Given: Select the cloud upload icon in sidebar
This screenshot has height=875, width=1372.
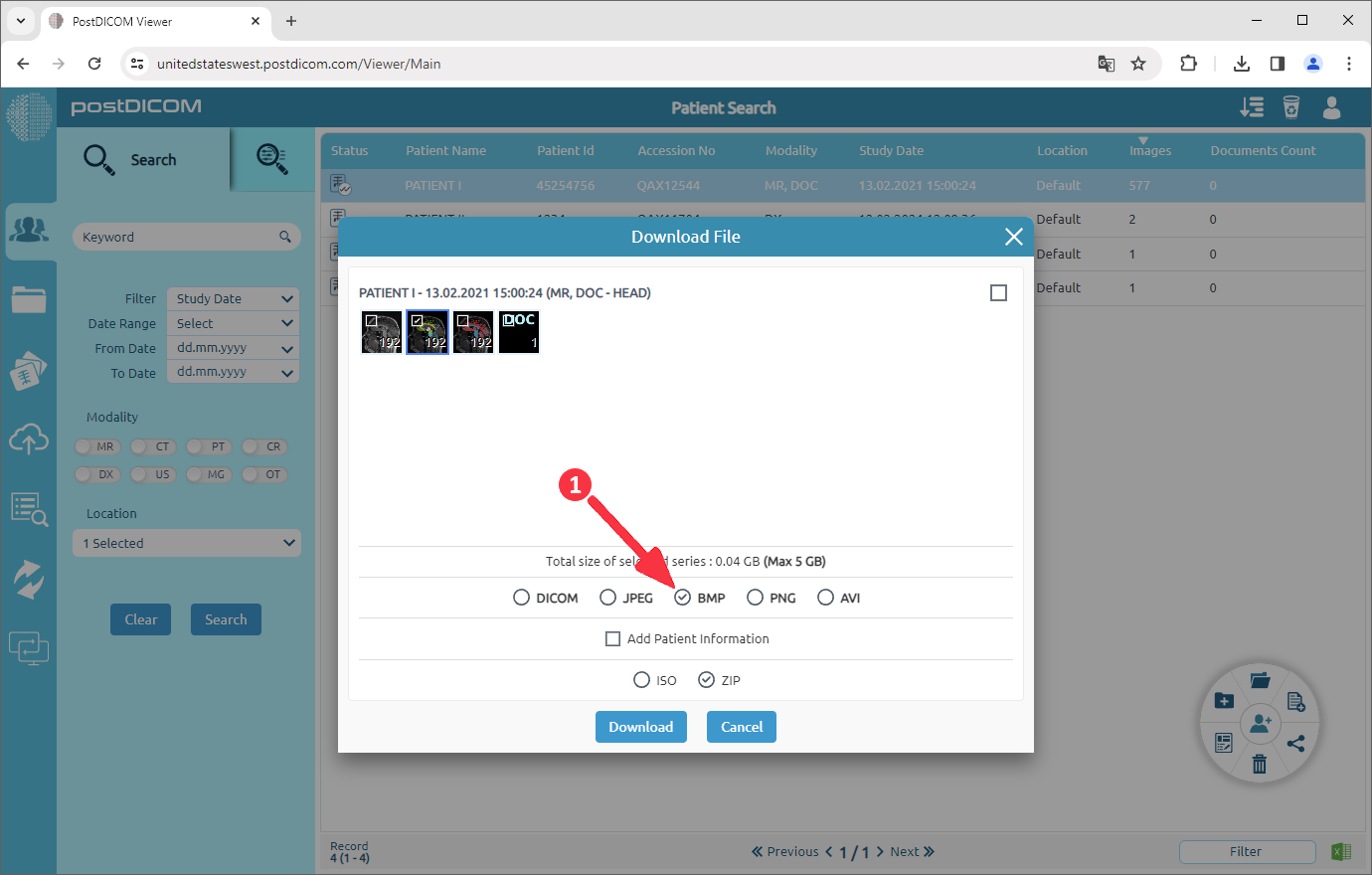Looking at the screenshot, I should tap(30, 438).
